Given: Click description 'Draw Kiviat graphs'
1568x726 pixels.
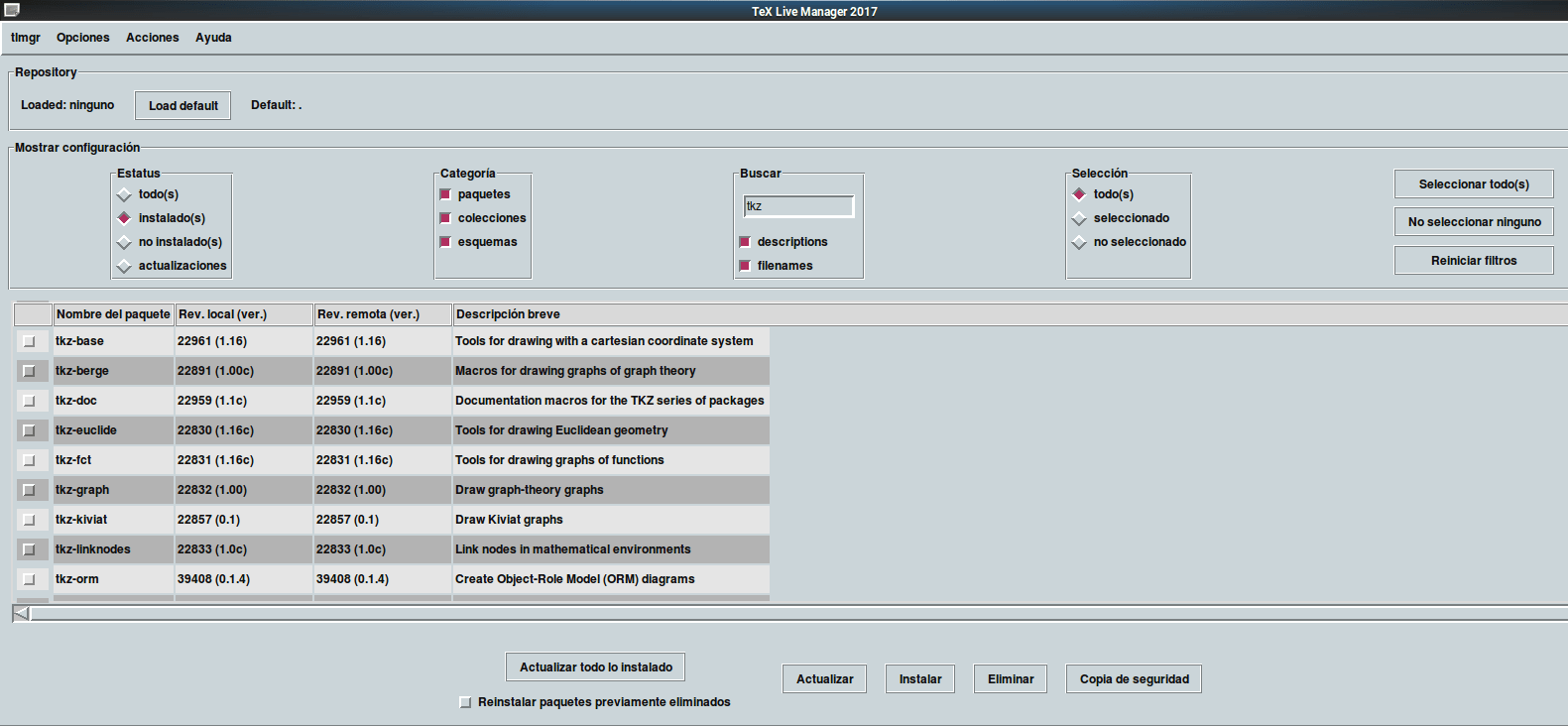Looking at the screenshot, I should coord(509,520).
